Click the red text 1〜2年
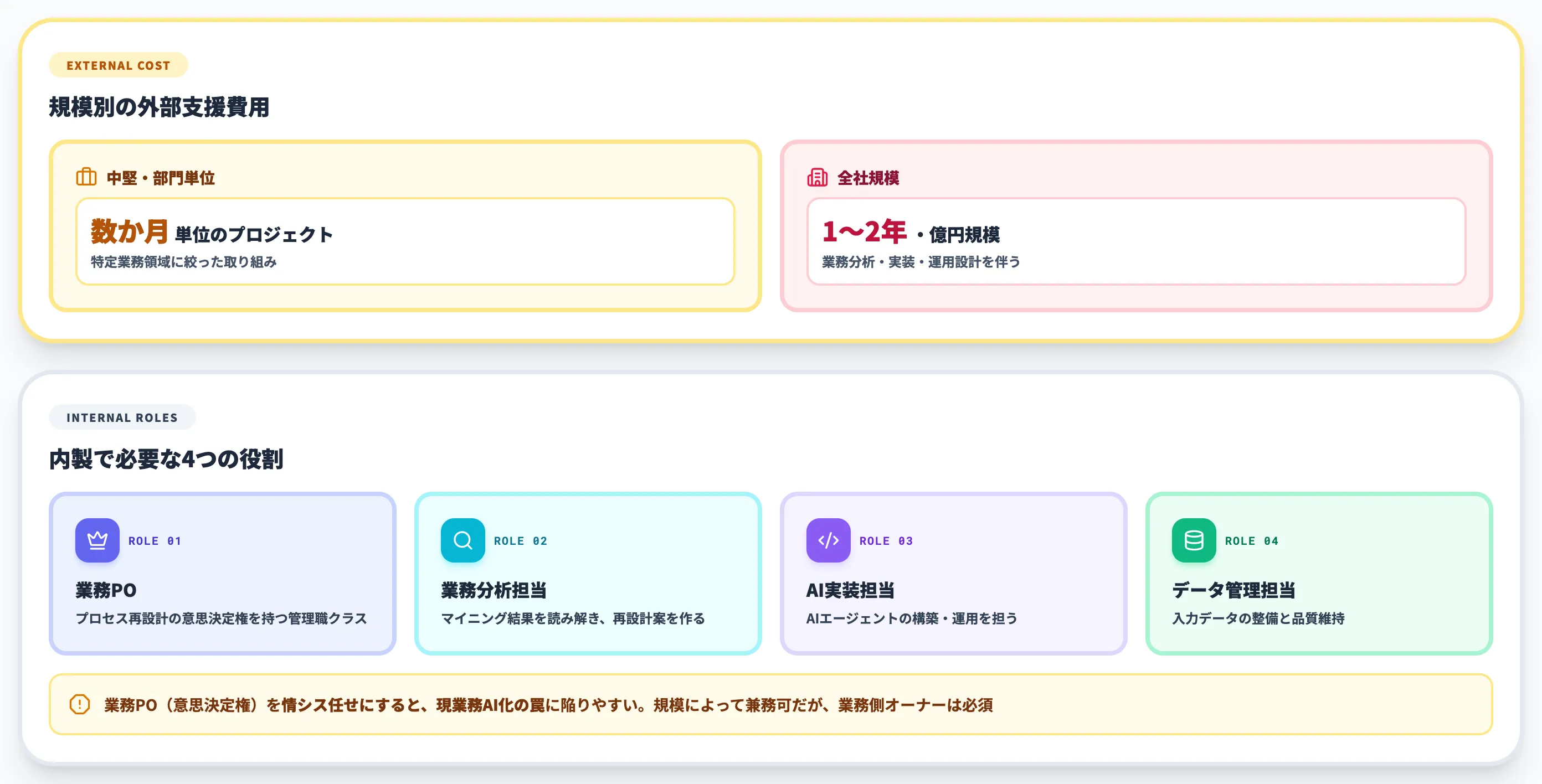Image resolution: width=1542 pixels, height=784 pixels. pyautogui.click(x=865, y=231)
